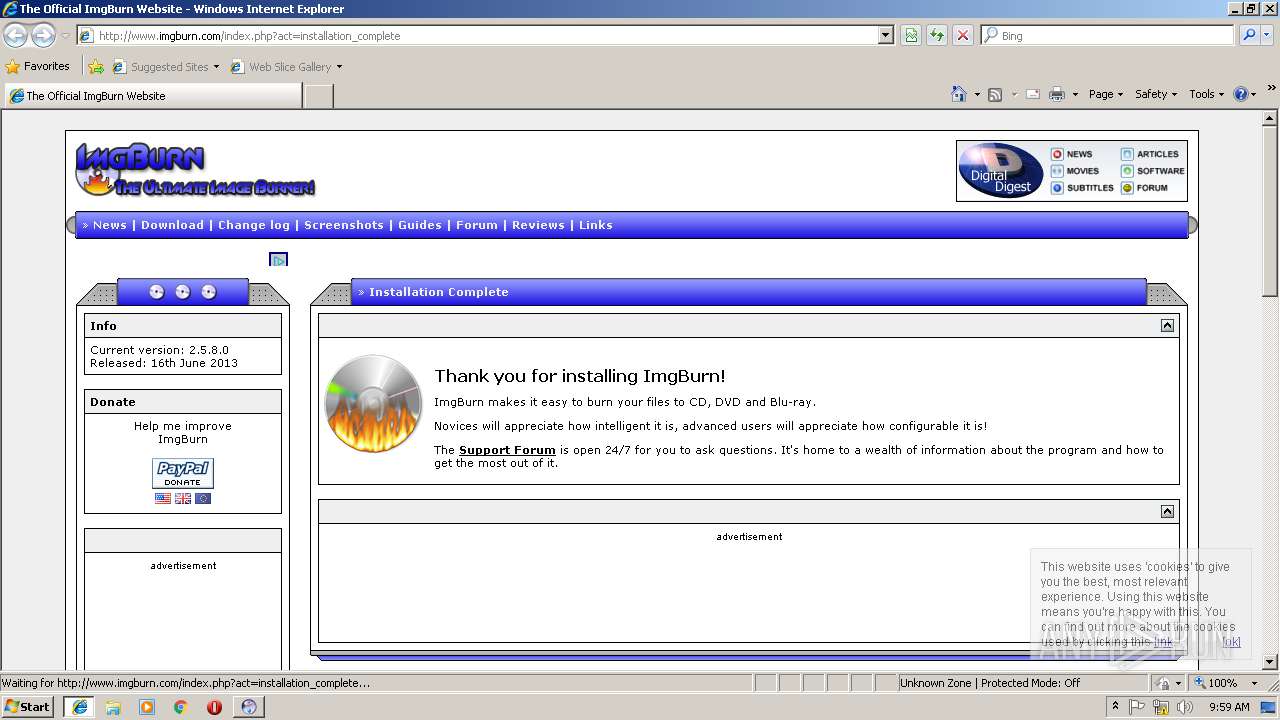Click the Read Mail envelope icon

click(x=1032, y=94)
